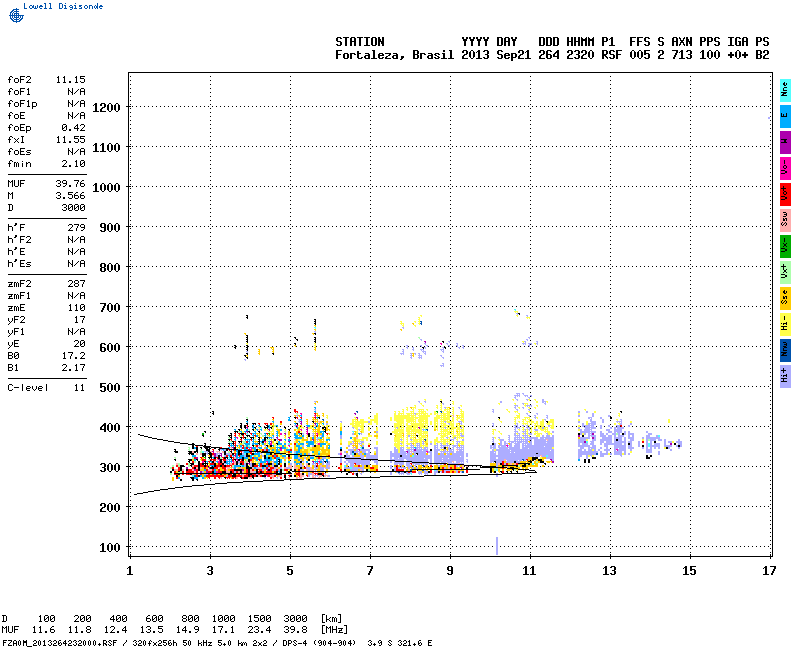Click the foEs label
The image size is (800, 650).
point(19,152)
